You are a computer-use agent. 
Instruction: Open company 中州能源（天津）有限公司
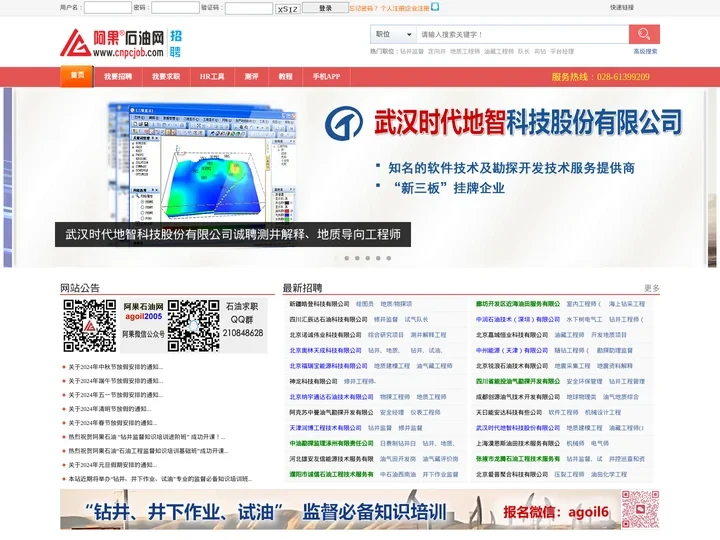[512, 350]
